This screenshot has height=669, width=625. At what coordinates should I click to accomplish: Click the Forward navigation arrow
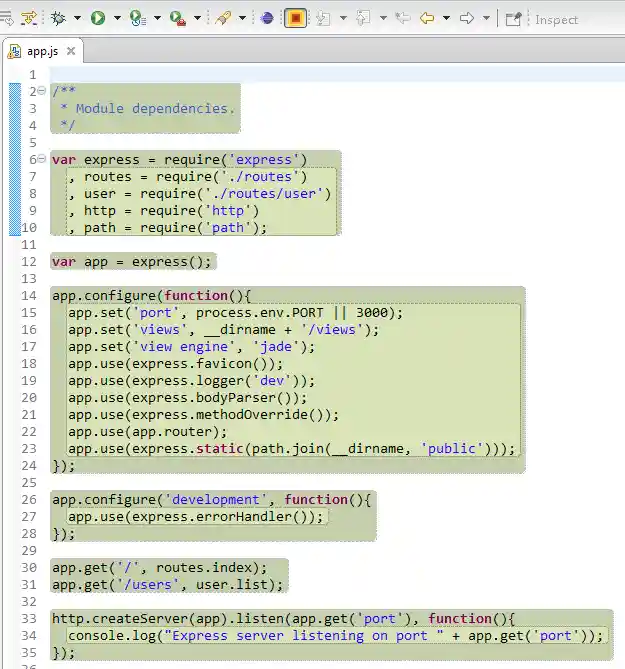466,18
